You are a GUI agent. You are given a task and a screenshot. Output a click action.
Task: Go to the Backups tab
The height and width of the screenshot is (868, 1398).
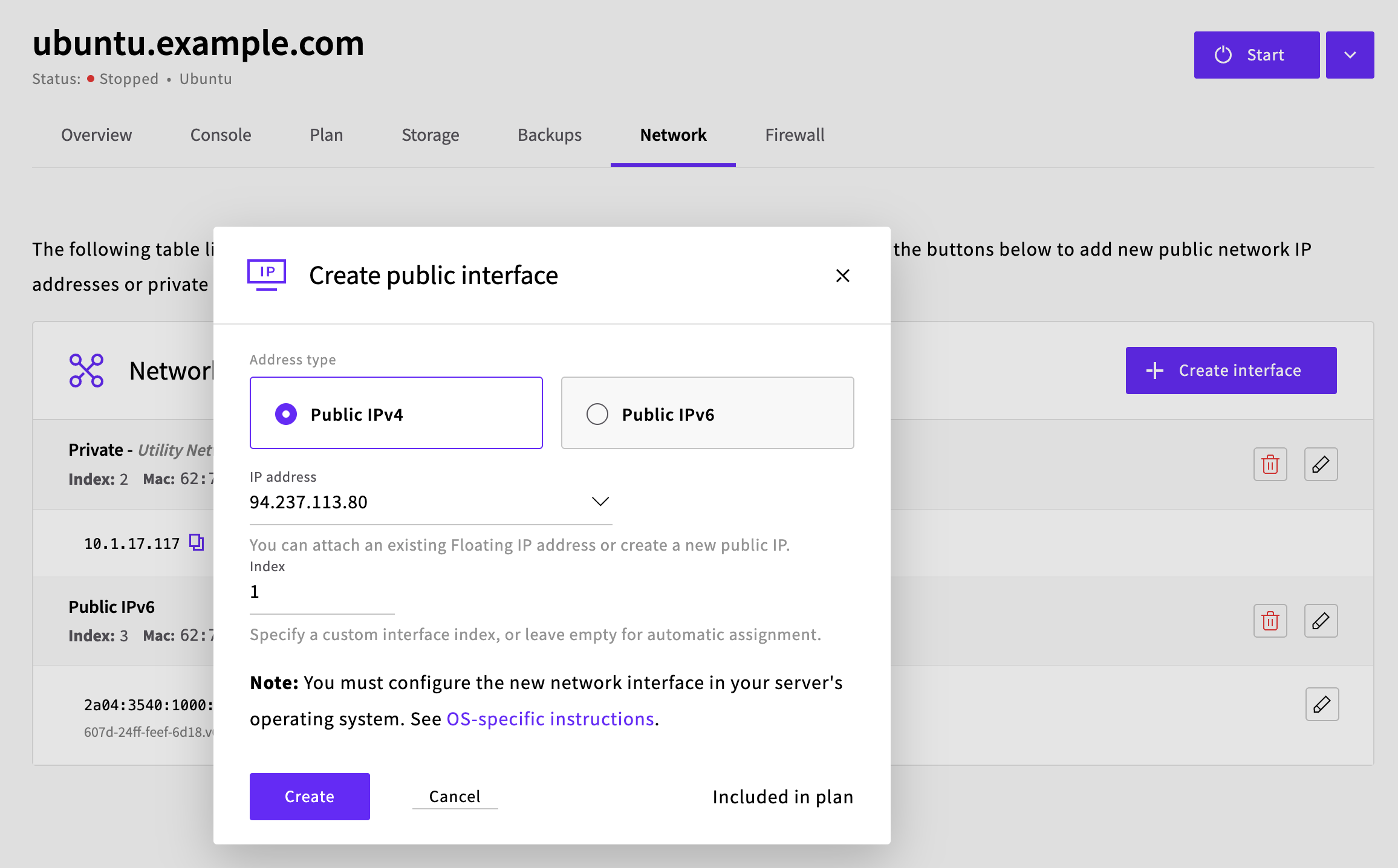tap(550, 135)
